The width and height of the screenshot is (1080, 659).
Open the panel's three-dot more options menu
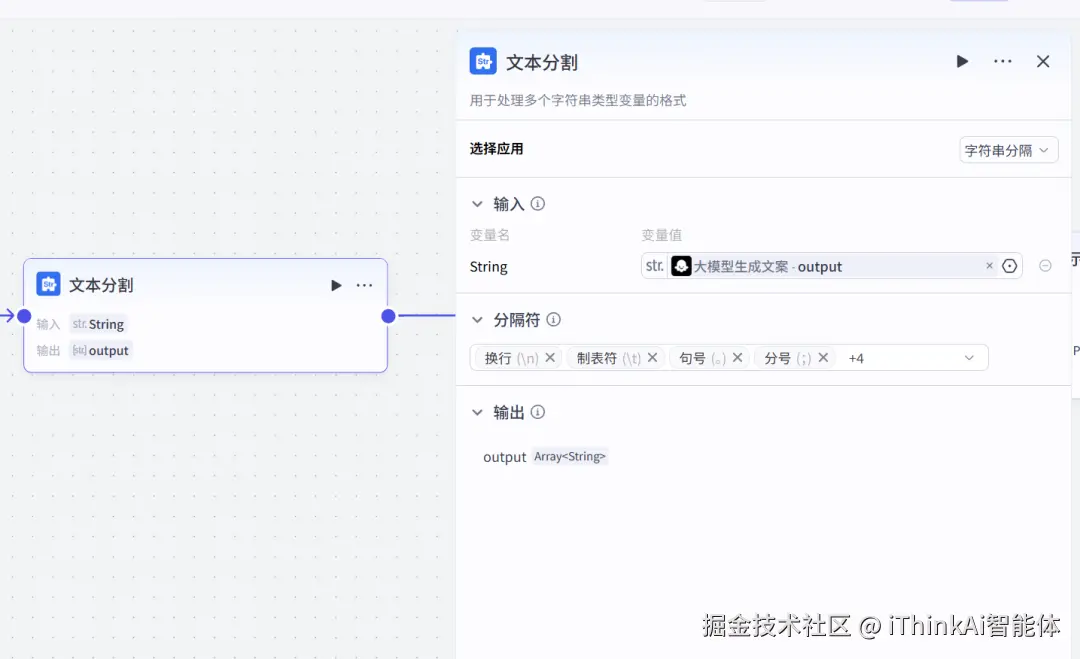pyautogui.click(x=1002, y=61)
